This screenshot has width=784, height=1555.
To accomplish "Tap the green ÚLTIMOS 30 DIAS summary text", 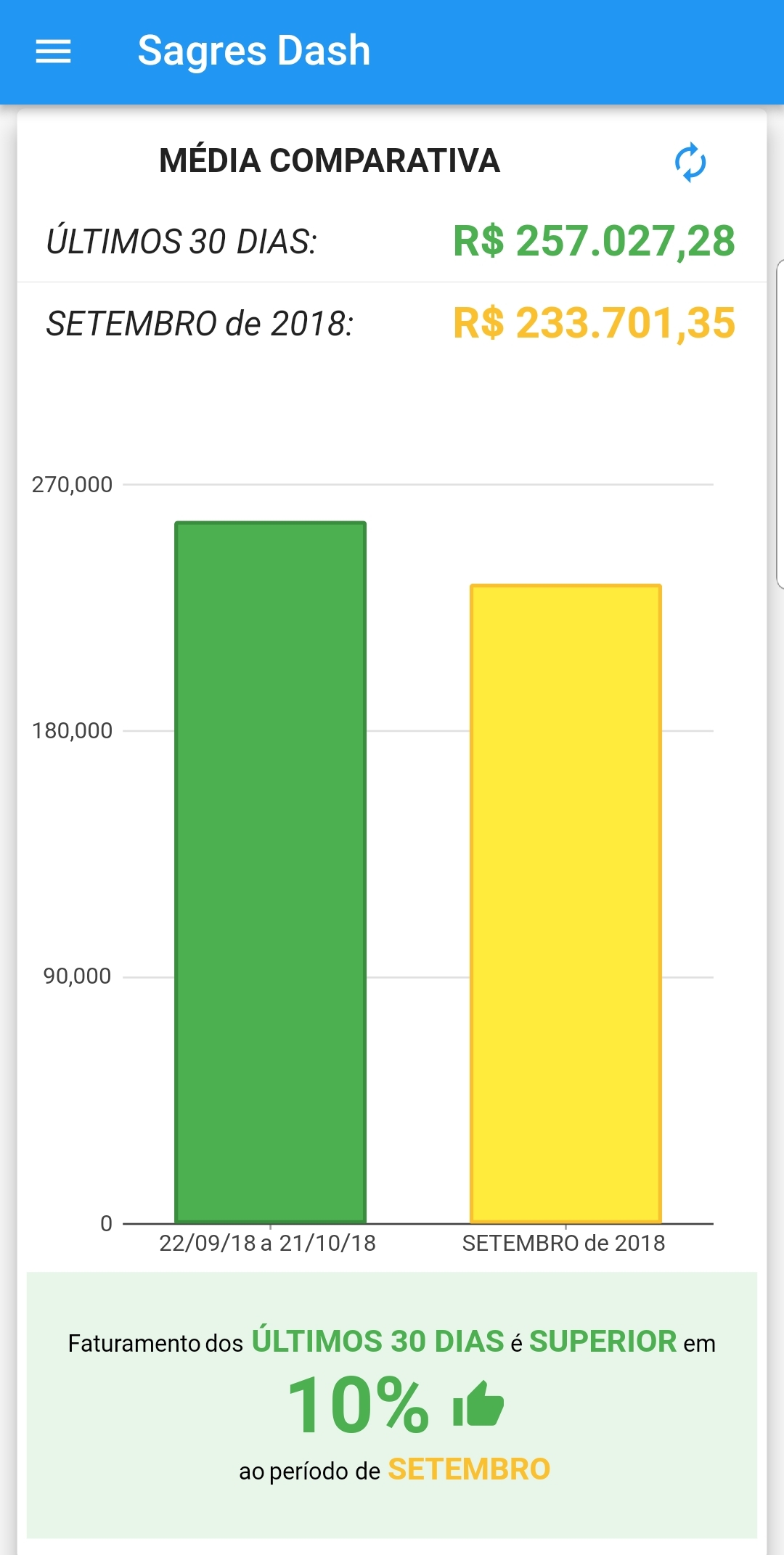I will click(377, 1342).
